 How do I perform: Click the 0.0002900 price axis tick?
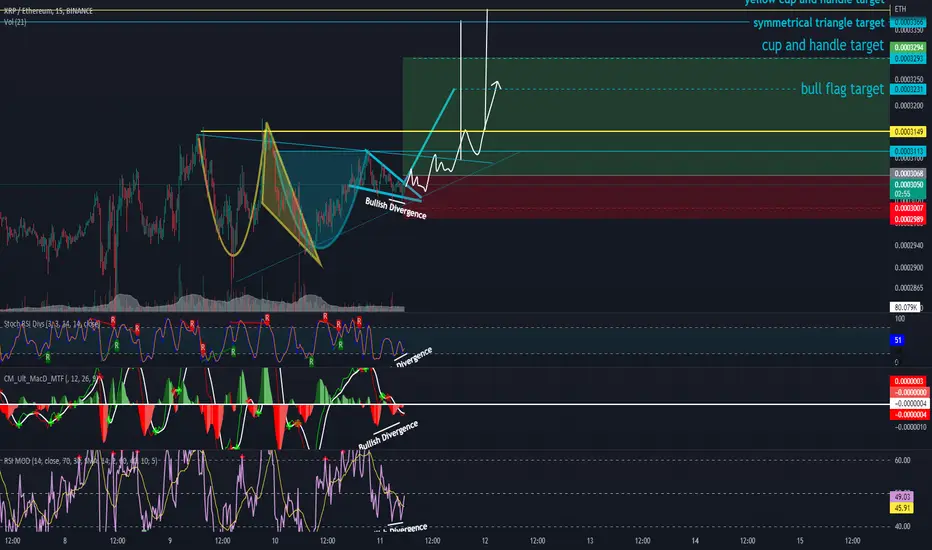[909, 268]
